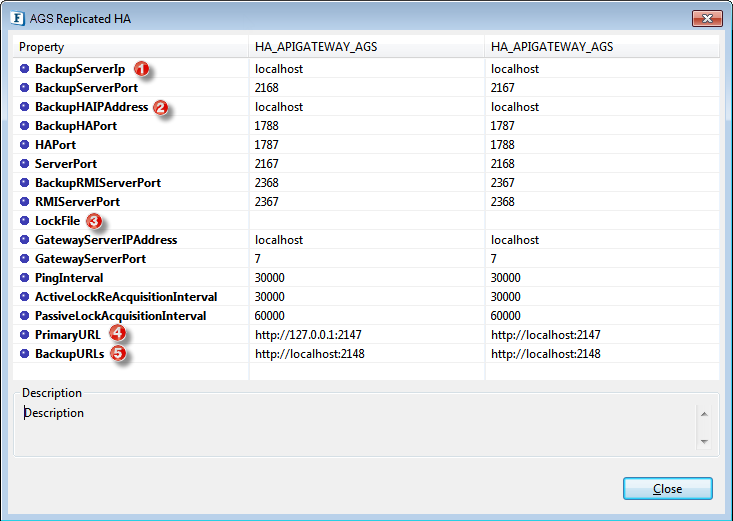Click the bullet icon beside LockFile
Screen dimensions: 733x521
tap(24, 221)
